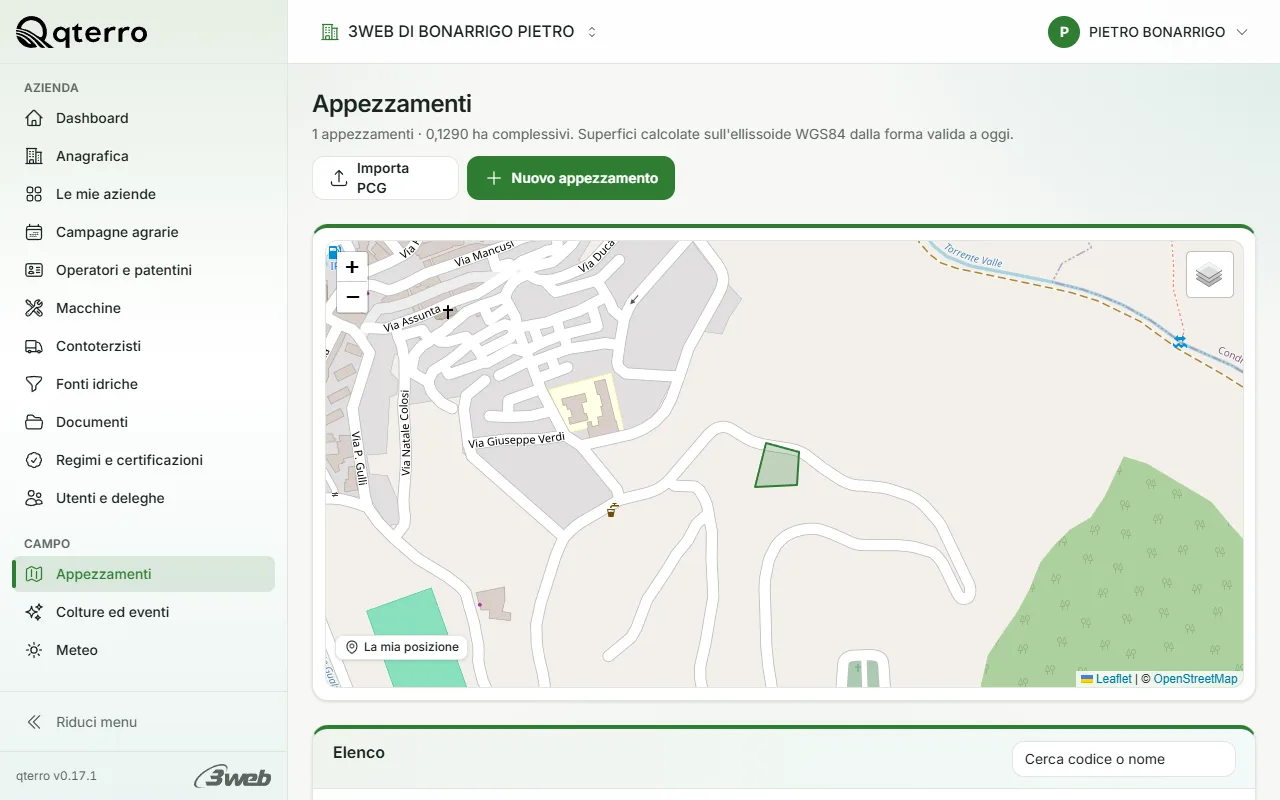Image resolution: width=1280 pixels, height=800 pixels.
Task: Focus the Cerca codice o nome field
Action: click(1124, 759)
